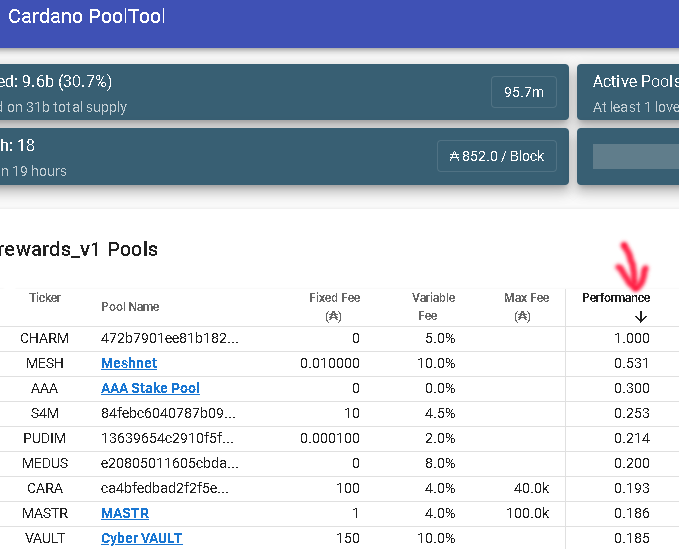This screenshot has width=679, height=549.
Task: Sort by Fixed Fee column header
Action: [x=334, y=307]
